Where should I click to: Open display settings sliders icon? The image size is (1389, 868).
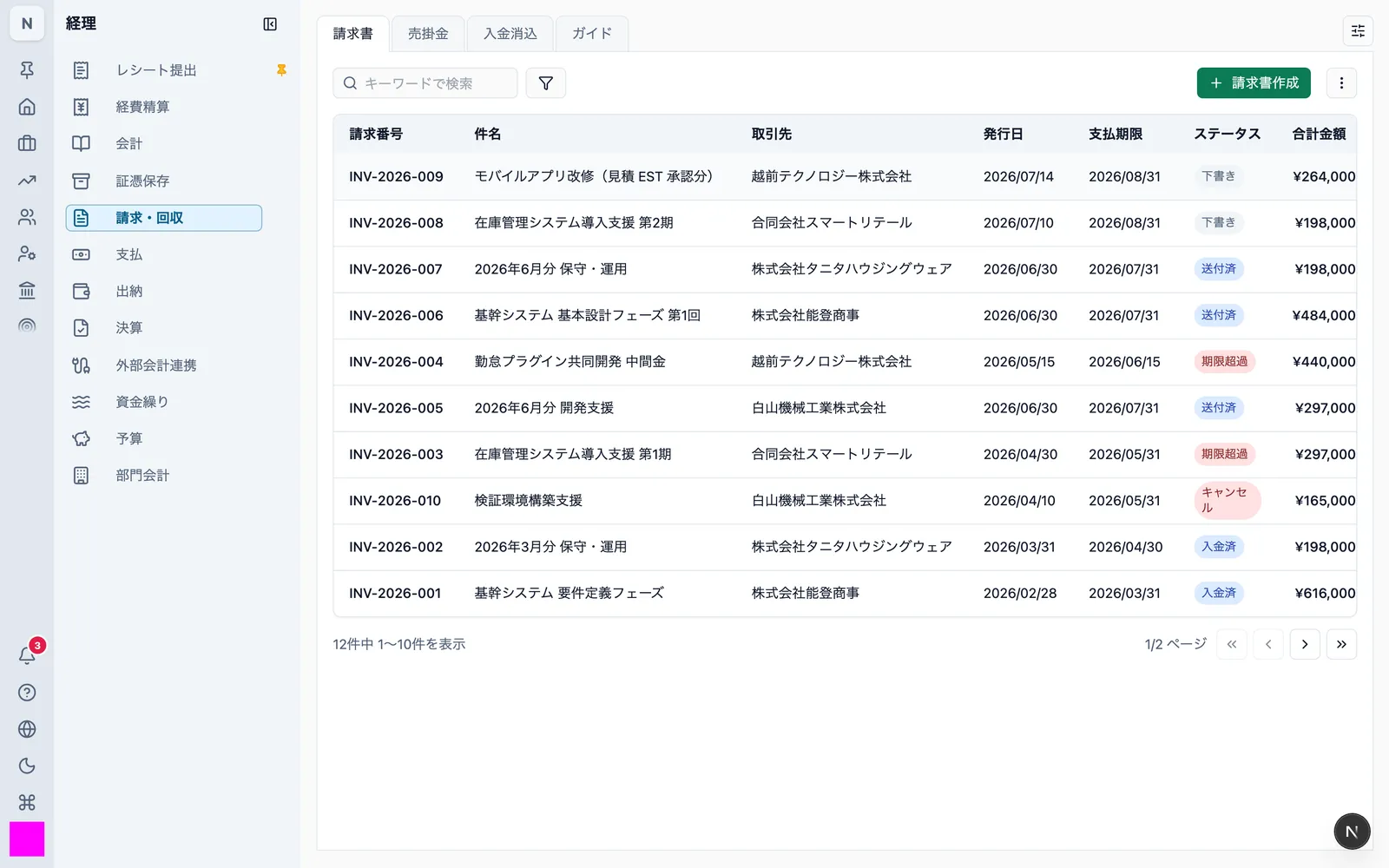click(x=1358, y=31)
